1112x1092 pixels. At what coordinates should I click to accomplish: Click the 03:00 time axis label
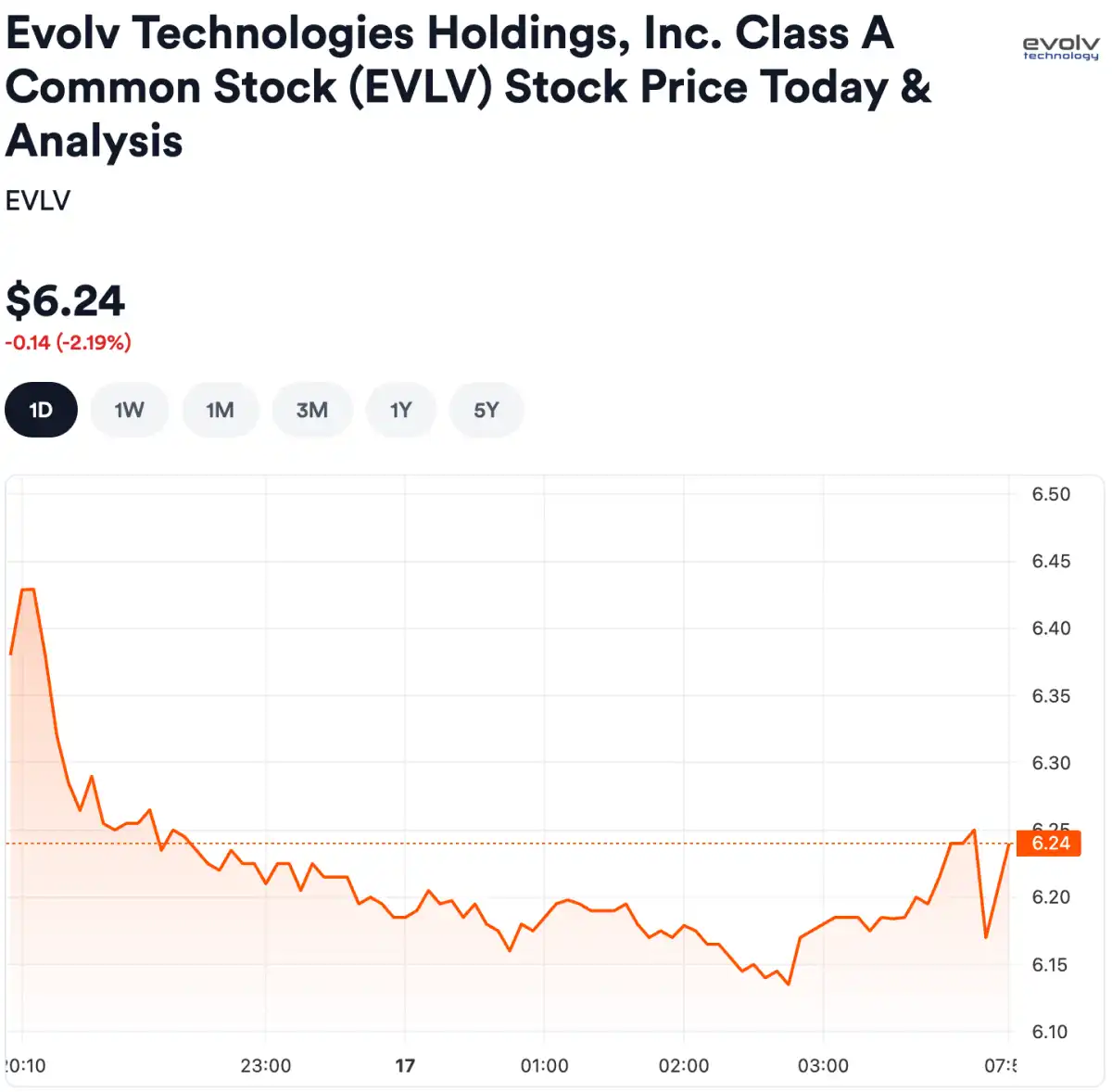[x=823, y=1065]
